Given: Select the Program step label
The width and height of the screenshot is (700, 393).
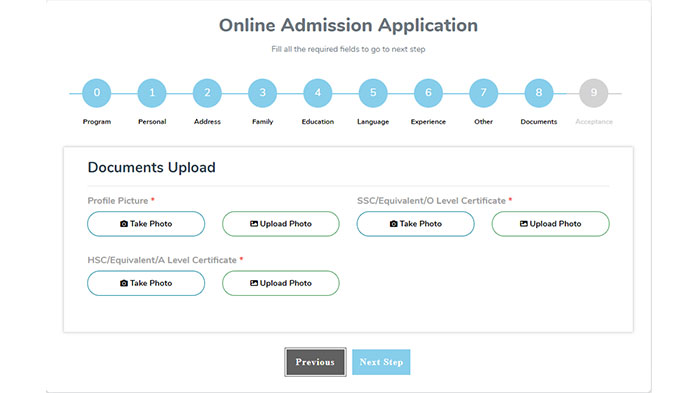Looking at the screenshot, I should [x=97, y=121].
